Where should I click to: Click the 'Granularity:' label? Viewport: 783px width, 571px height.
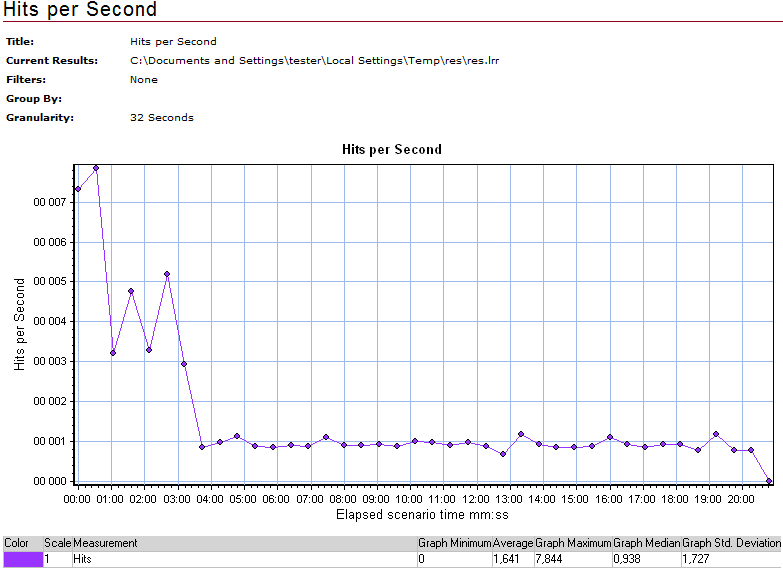pyautogui.click(x=40, y=117)
